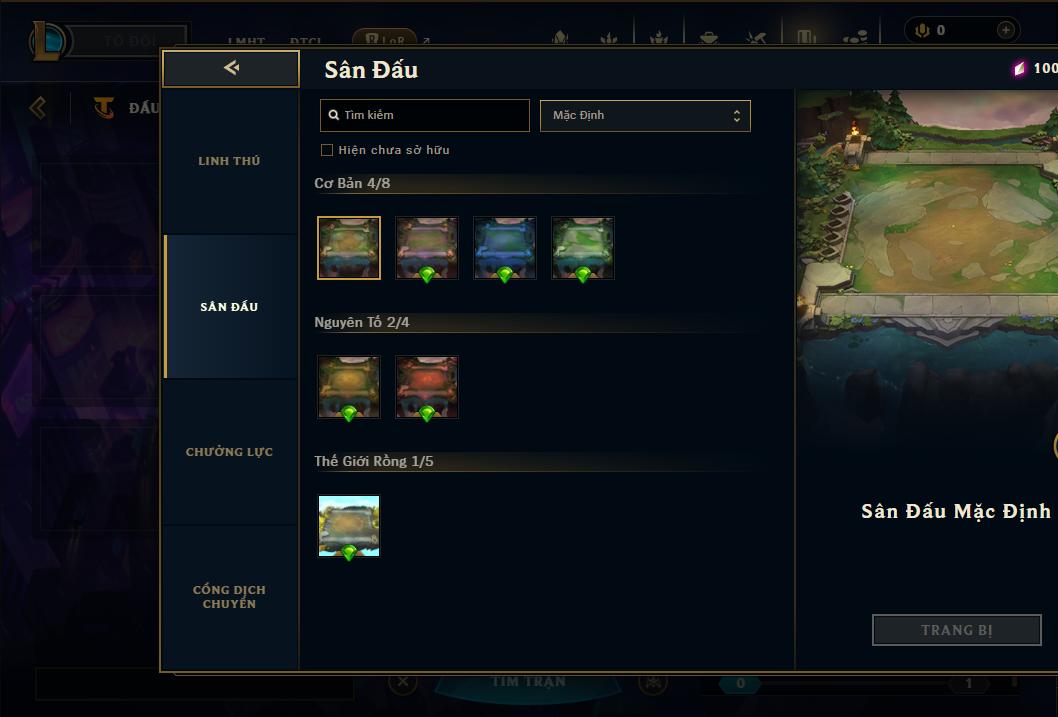Select the Sân Đấu tab
The height and width of the screenshot is (717, 1058).
click(x=230, y=307)
